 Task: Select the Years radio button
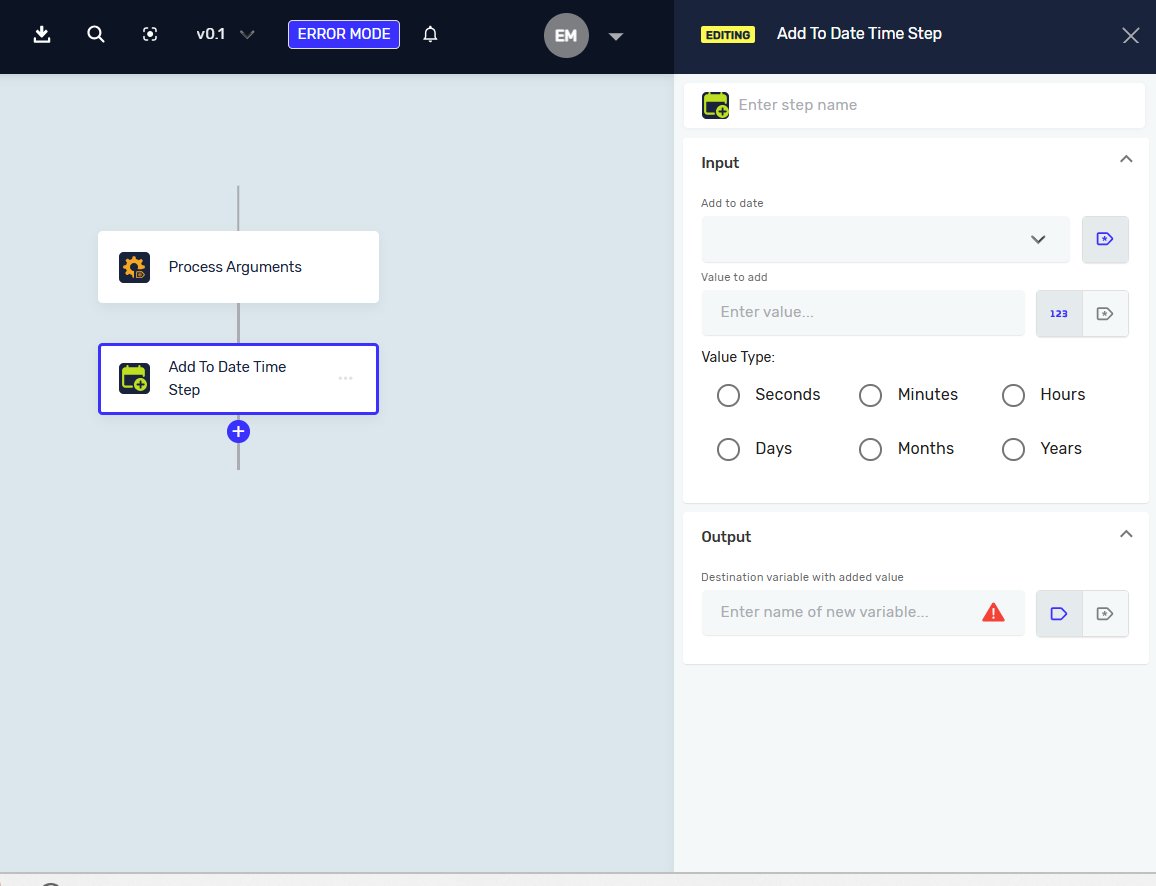(1013, 449)
